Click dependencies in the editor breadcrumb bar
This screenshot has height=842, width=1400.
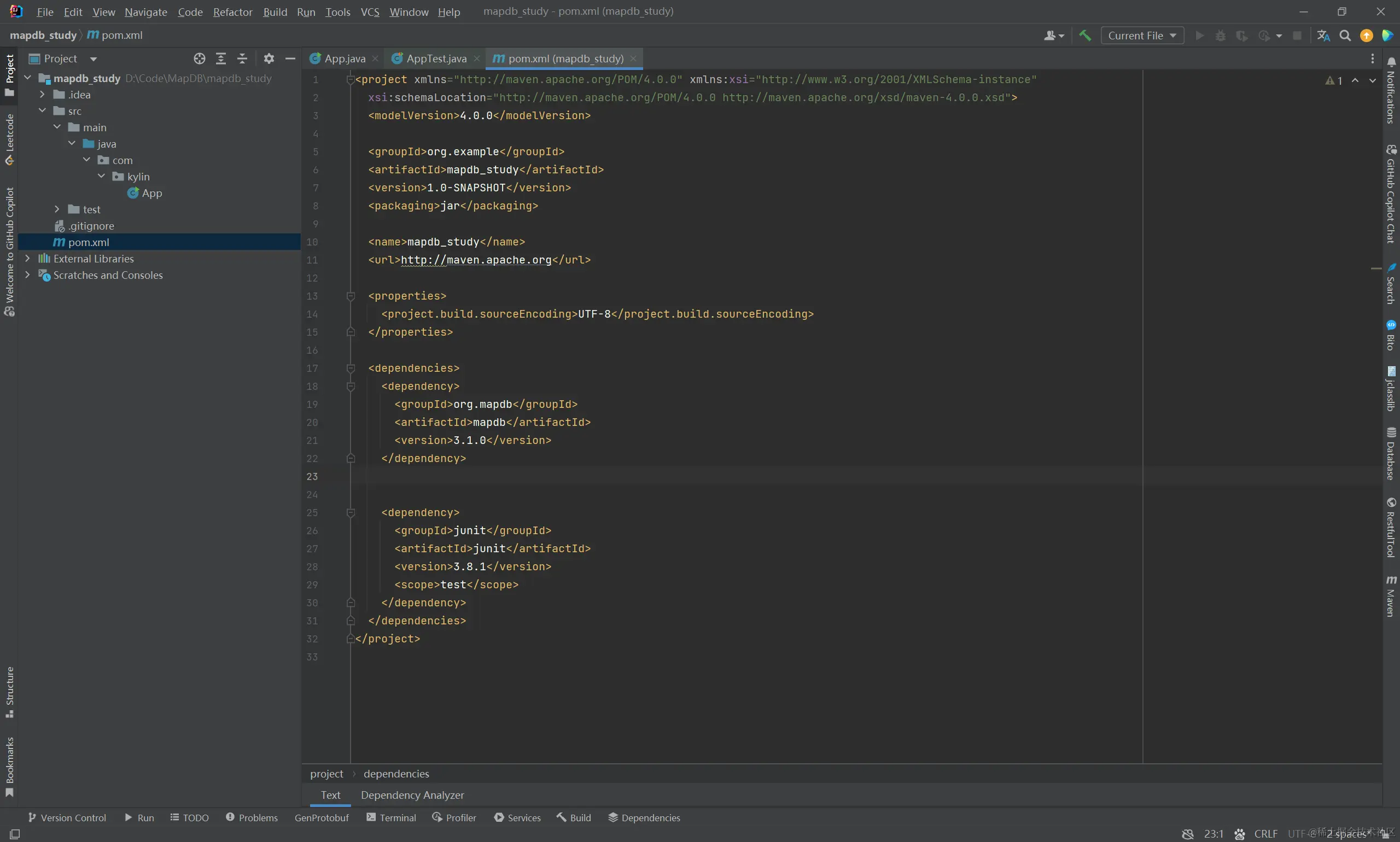click(396, 774)
